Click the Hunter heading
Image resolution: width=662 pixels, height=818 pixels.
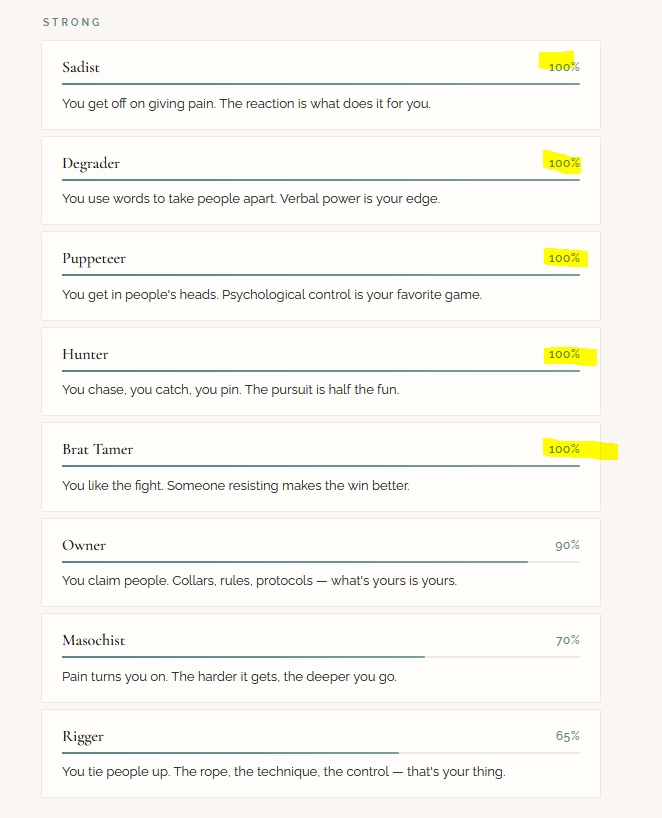85,354
